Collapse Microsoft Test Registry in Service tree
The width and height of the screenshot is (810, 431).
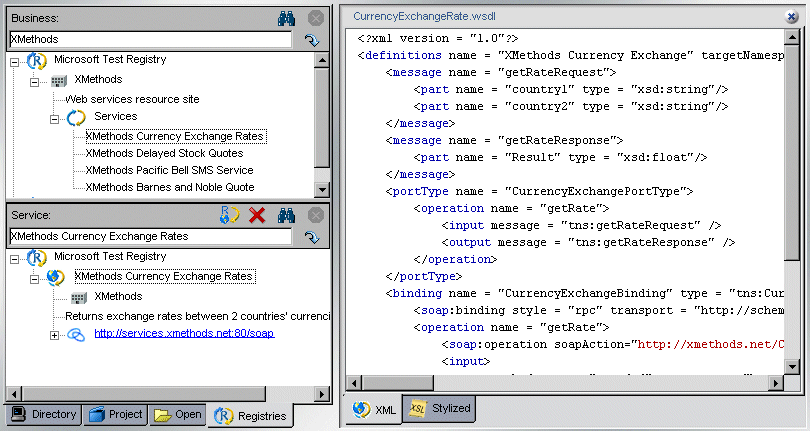click(14, 259)
